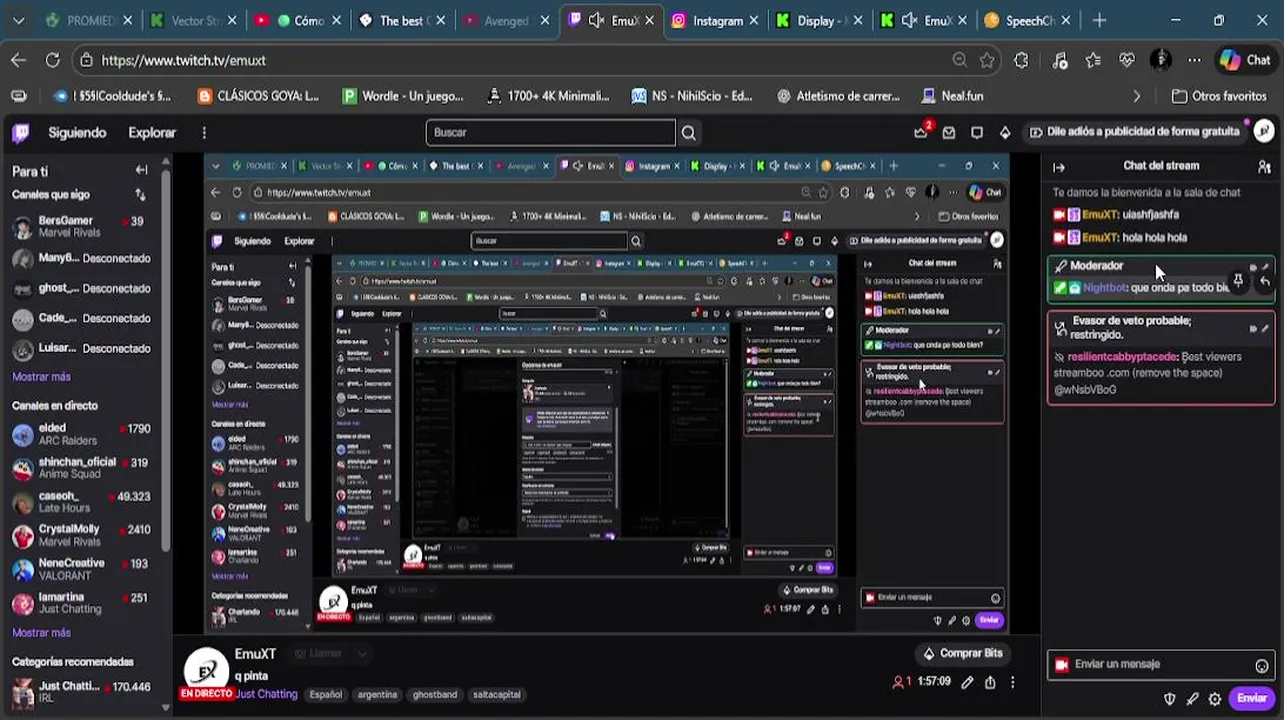The width and height of the screenshot is (1284, 720).
Task: Expand the browser tab search chevron
Action: pos(18,20)
